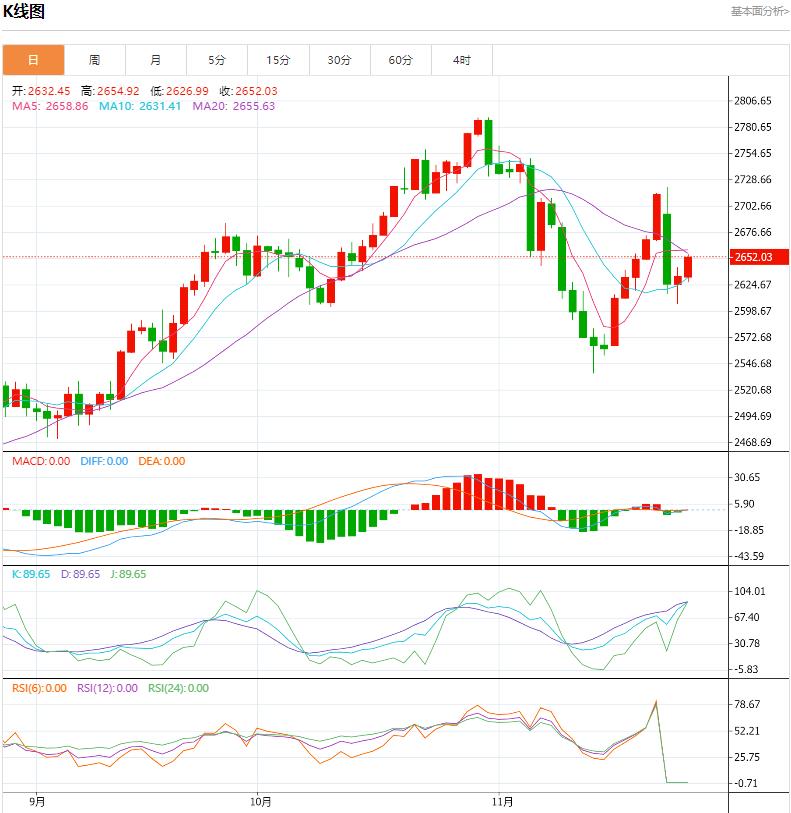Select the 15分 interval tab
The image size is (791, 813).
[279, 60]
